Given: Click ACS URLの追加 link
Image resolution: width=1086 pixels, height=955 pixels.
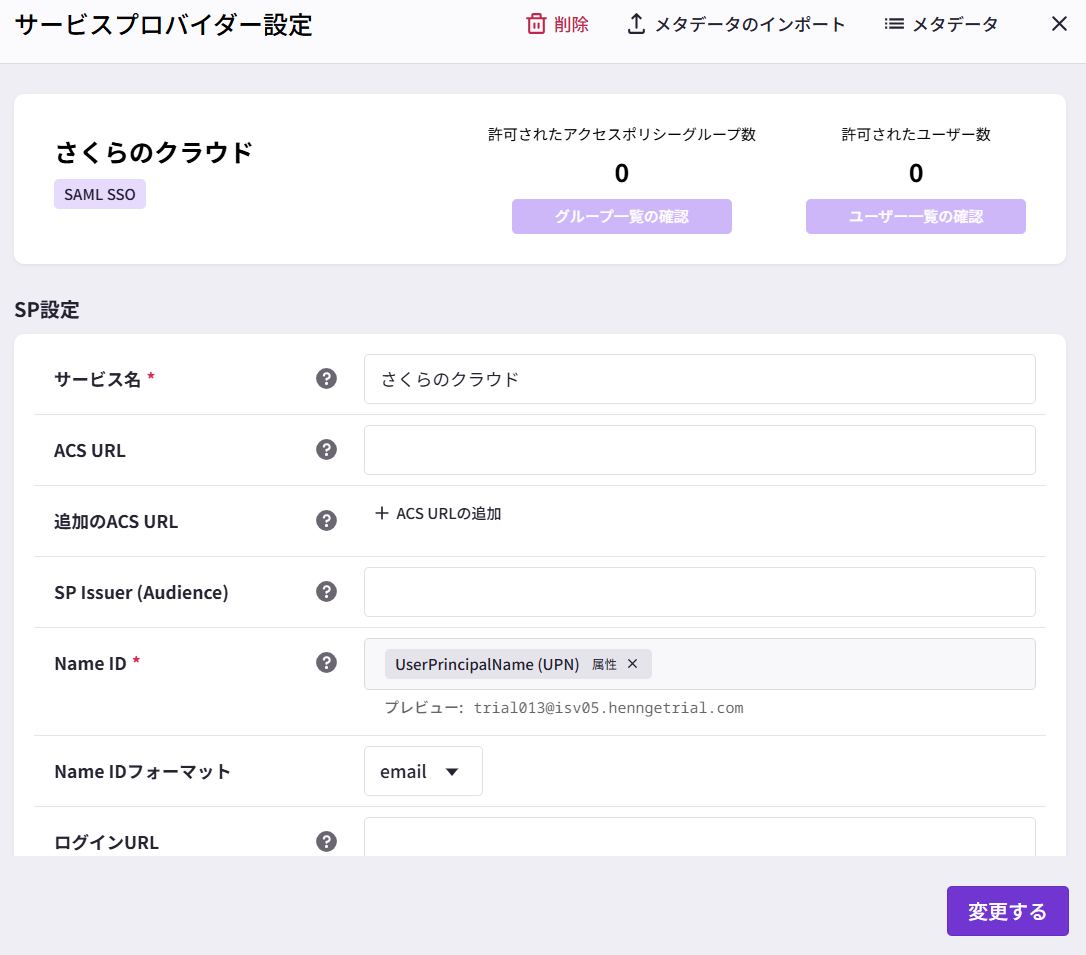Looking at the screenshot, I should tap(438, 514).
